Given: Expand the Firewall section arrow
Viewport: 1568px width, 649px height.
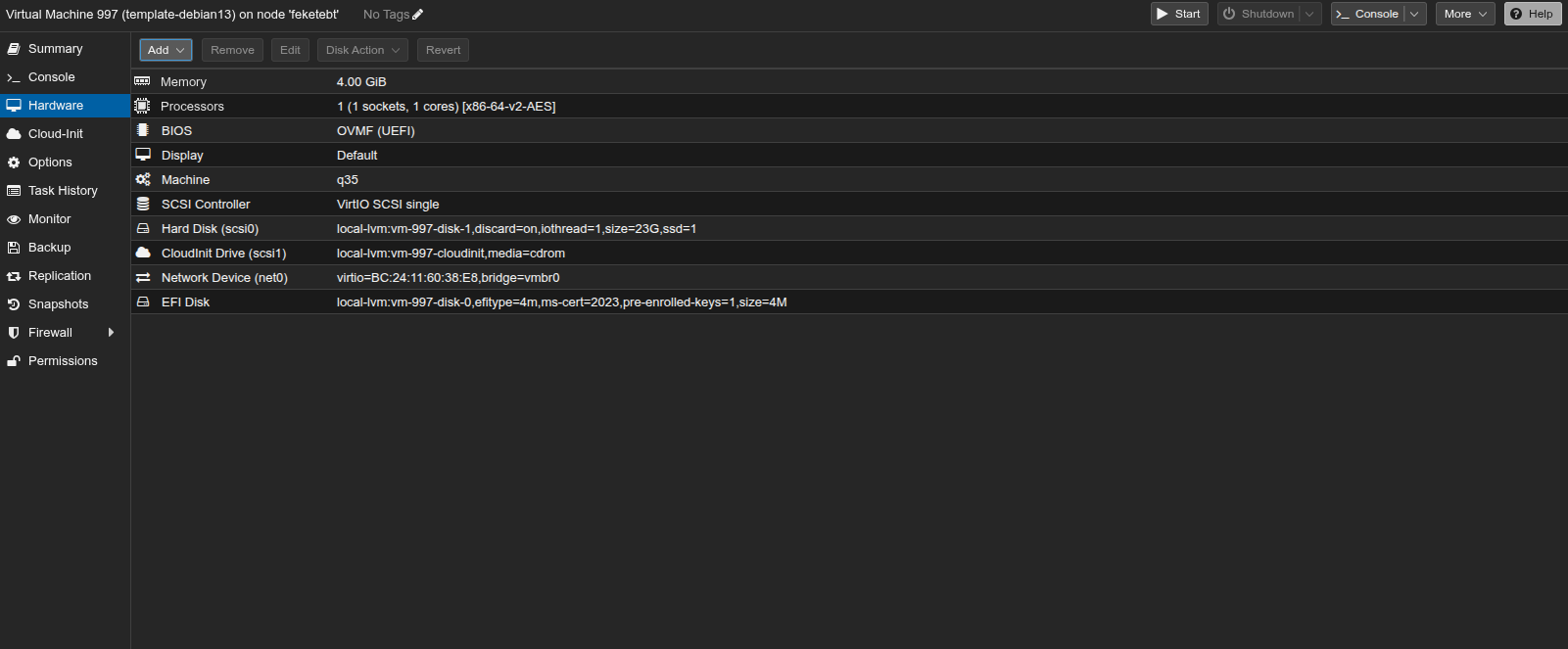Looking at the screenshot, I should pyautogui.click(x=112, y=332).
